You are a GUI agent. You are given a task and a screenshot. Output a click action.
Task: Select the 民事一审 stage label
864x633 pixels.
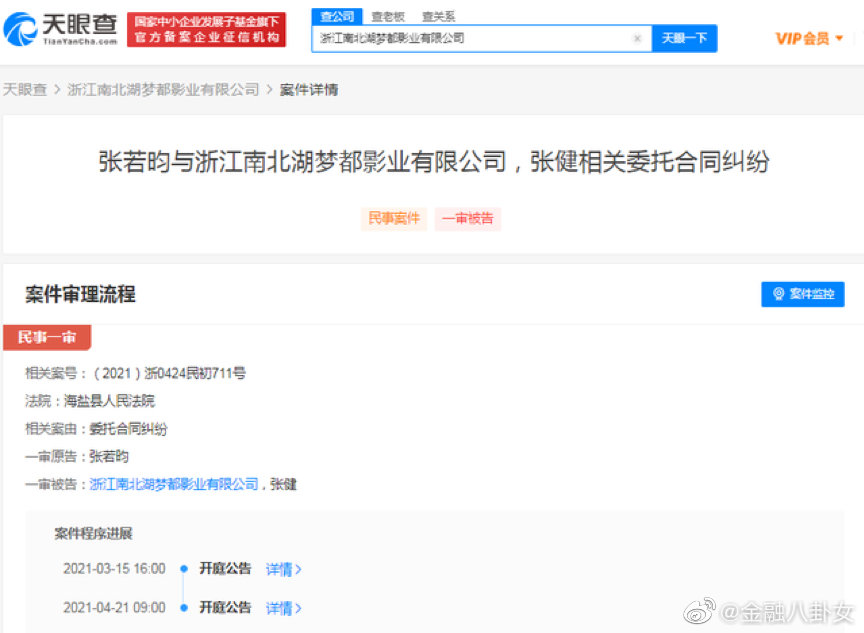click(x=47, y=337)
